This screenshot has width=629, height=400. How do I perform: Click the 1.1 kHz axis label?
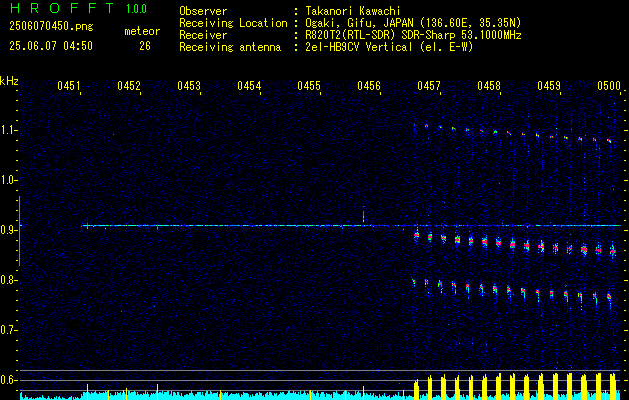click(7, 130)
